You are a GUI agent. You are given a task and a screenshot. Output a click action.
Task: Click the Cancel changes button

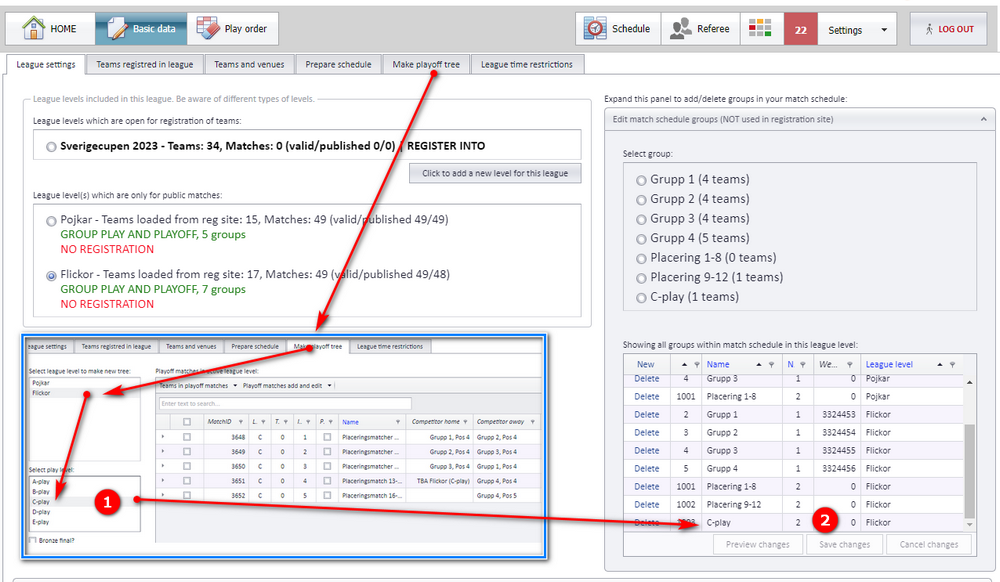(929, 544)
